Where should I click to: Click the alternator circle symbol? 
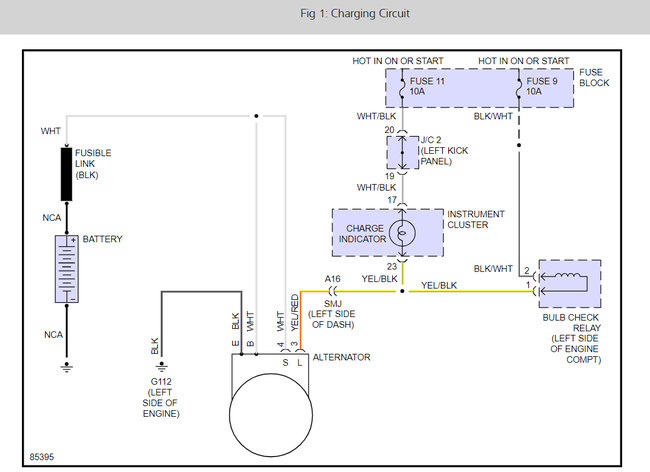point(271,415)
